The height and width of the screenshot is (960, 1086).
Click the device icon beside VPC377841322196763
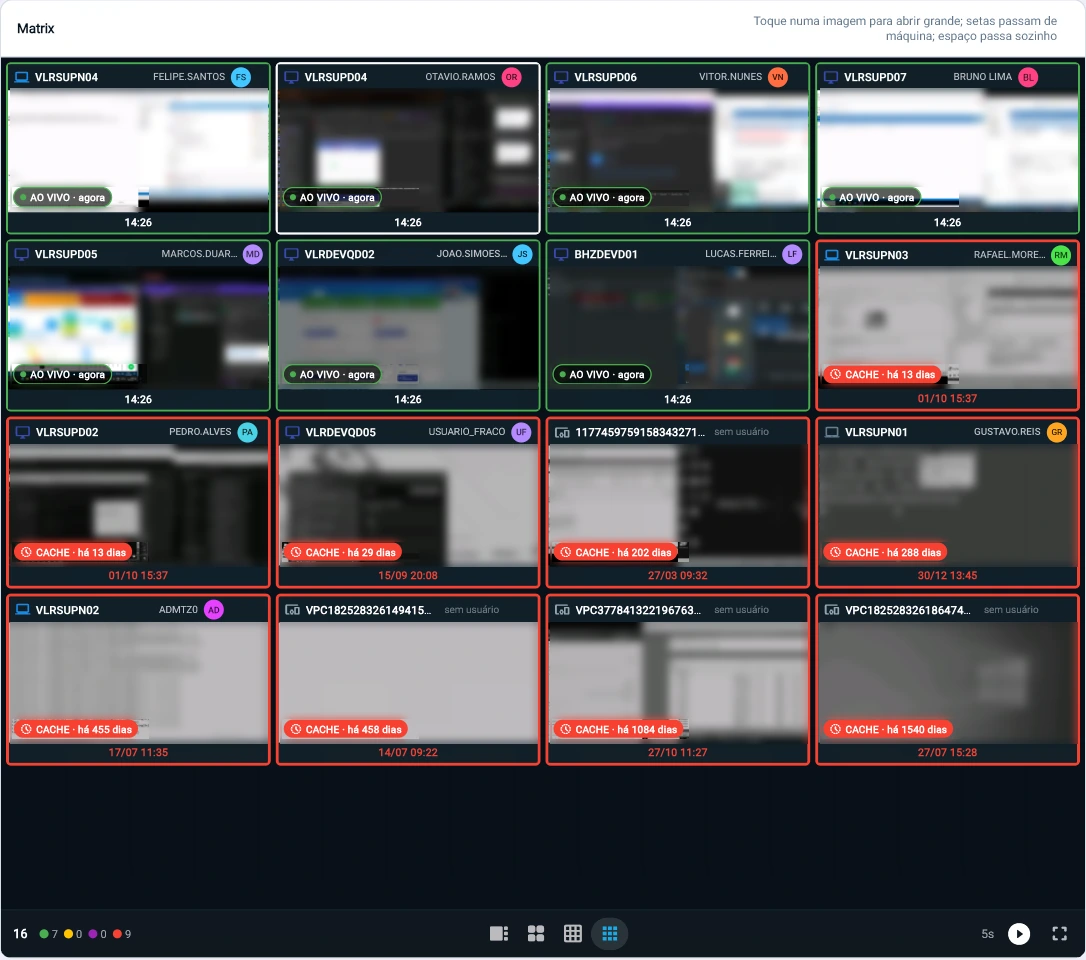pyautogui.click(x=562, y=610)
